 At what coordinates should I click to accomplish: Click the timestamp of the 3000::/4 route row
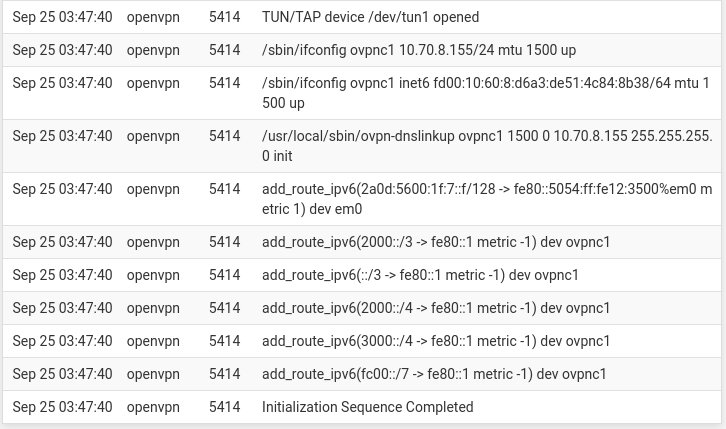click(63, 341)
